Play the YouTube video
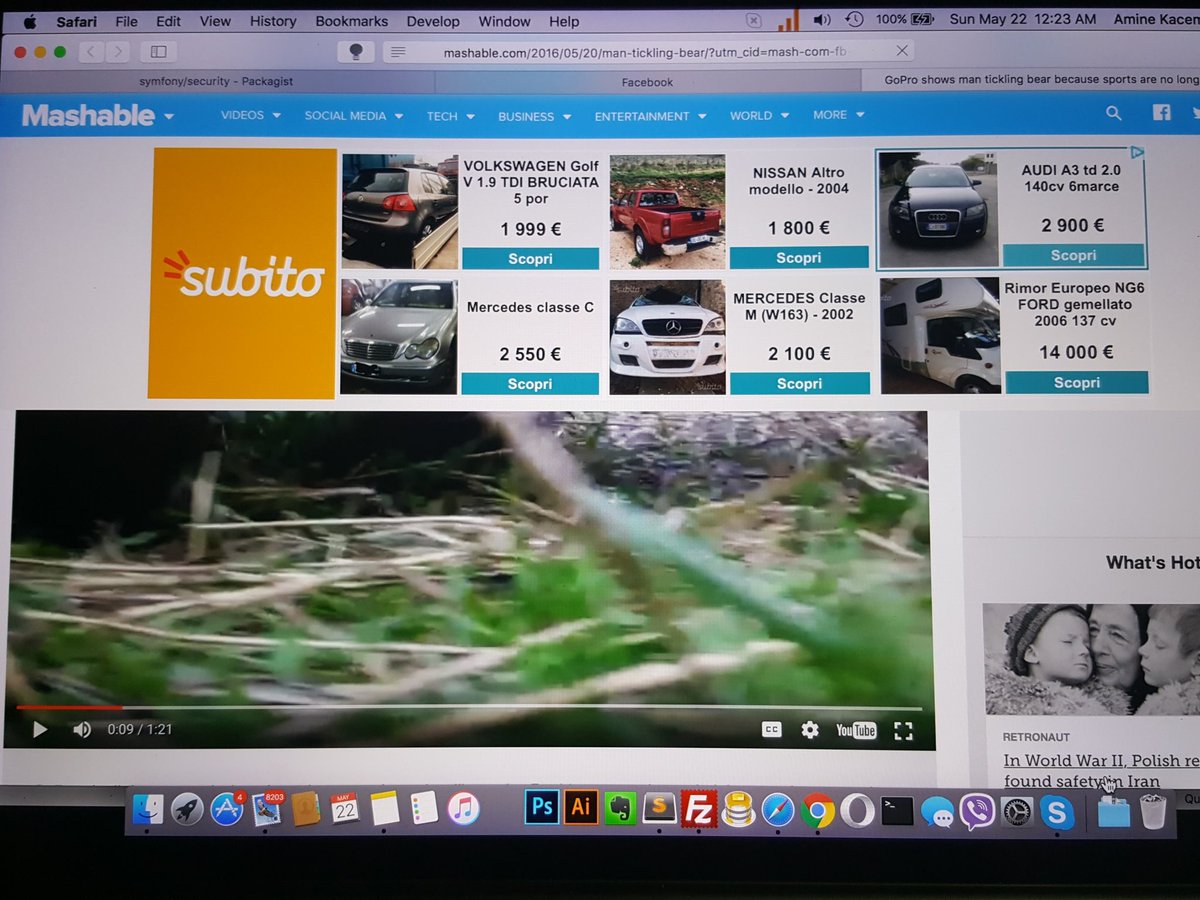This screenshot has height=900, width=1200. tap(40, 730)
